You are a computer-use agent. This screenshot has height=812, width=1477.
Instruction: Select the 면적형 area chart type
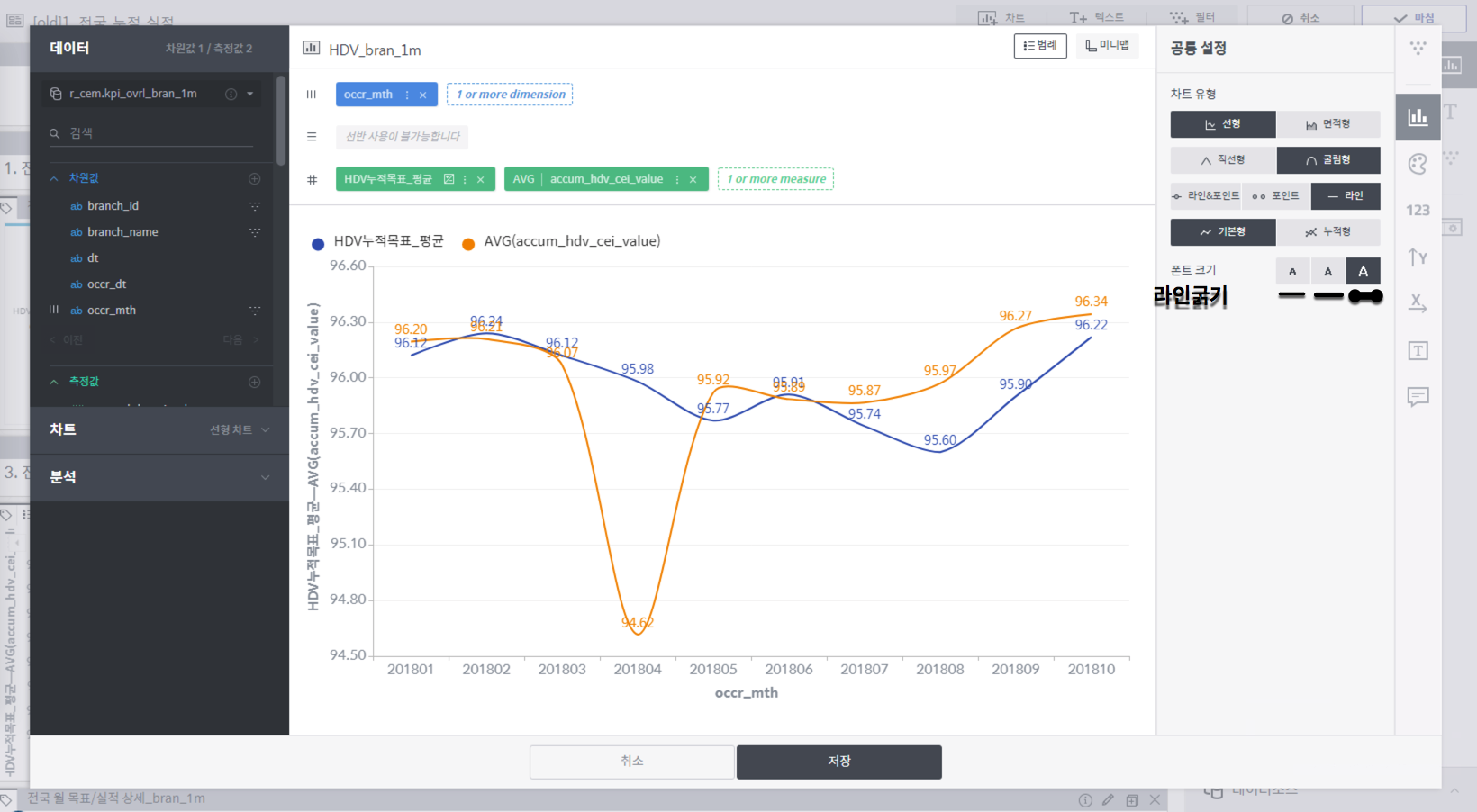click(1328, 124)
